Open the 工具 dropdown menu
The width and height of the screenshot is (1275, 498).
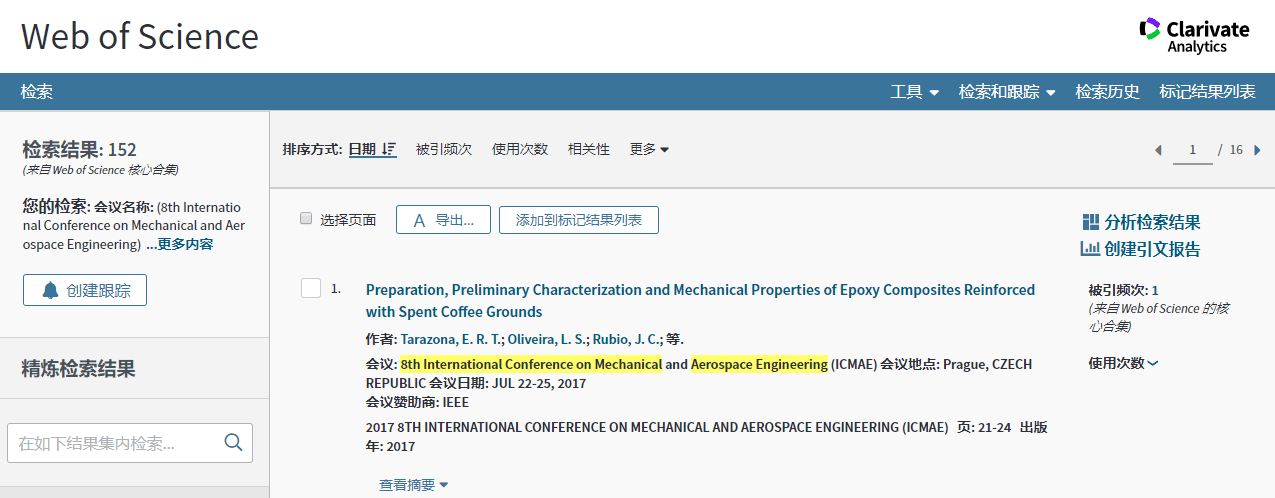[x=914, y=92]
